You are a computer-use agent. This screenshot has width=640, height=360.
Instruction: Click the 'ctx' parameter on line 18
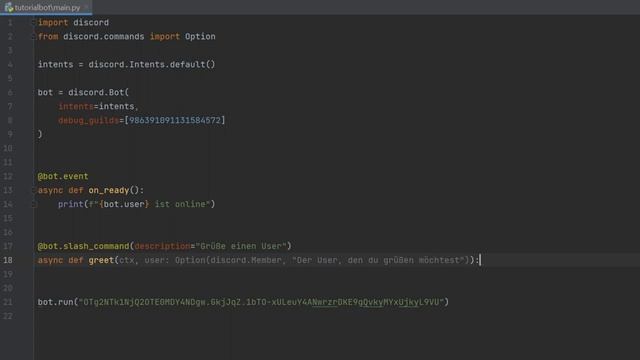[x=127, y=260]
